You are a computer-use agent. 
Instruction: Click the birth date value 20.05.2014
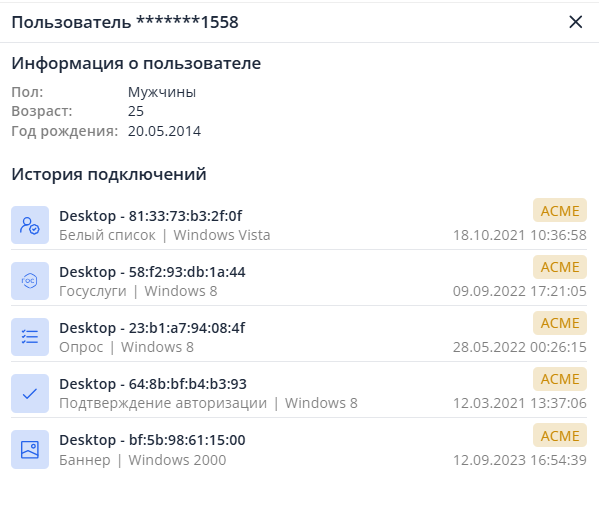164,131
